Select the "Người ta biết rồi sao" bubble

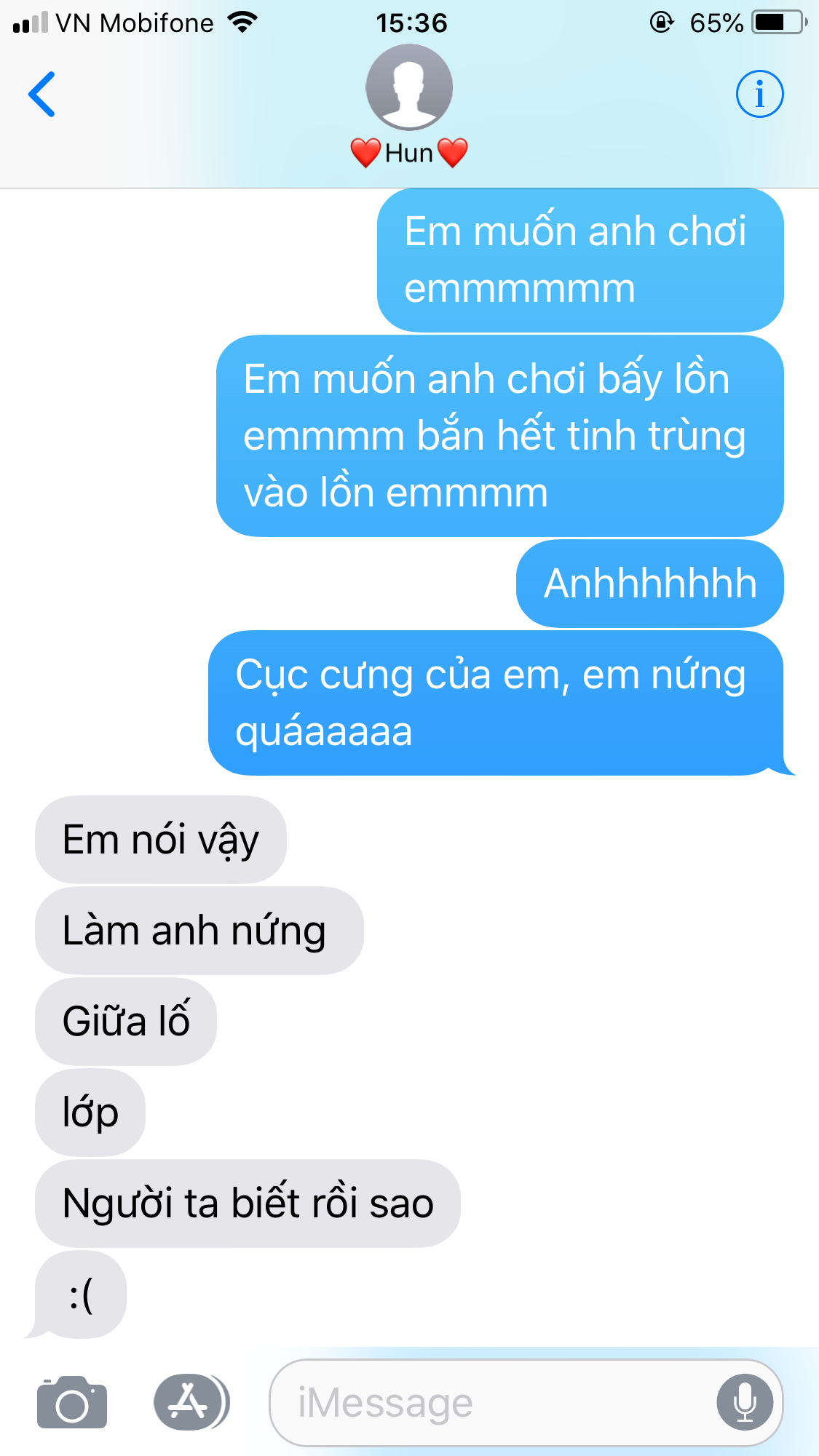[248, 1204]
